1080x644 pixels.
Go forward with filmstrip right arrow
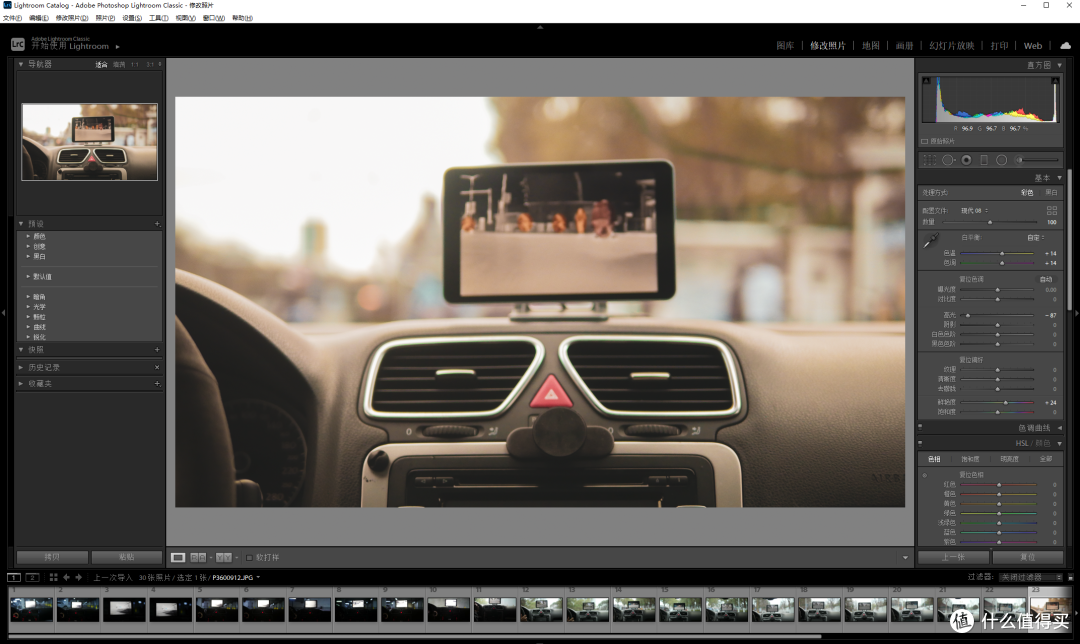(79, 577)
